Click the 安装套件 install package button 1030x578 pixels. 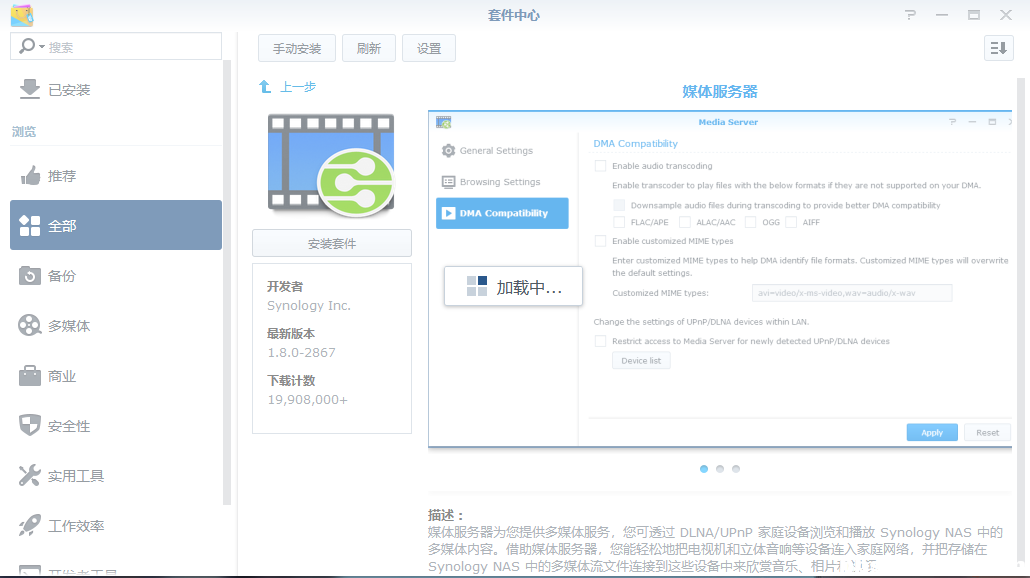pyautogui.click(x=332, y=244)
